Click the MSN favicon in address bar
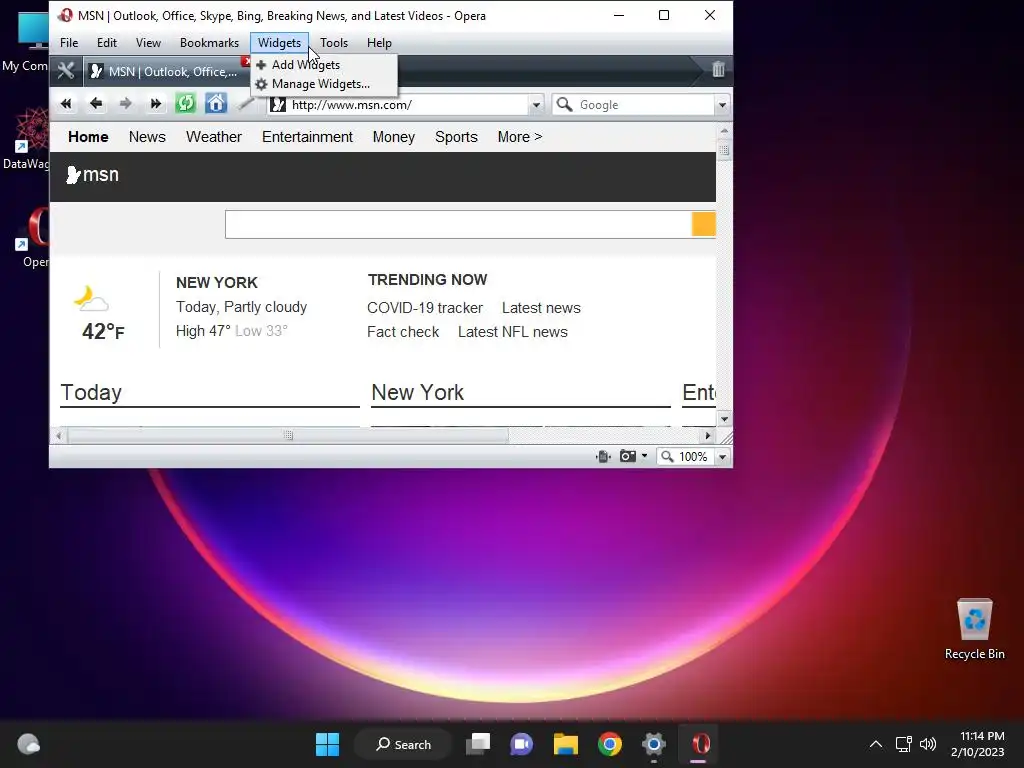 [278, 104]
